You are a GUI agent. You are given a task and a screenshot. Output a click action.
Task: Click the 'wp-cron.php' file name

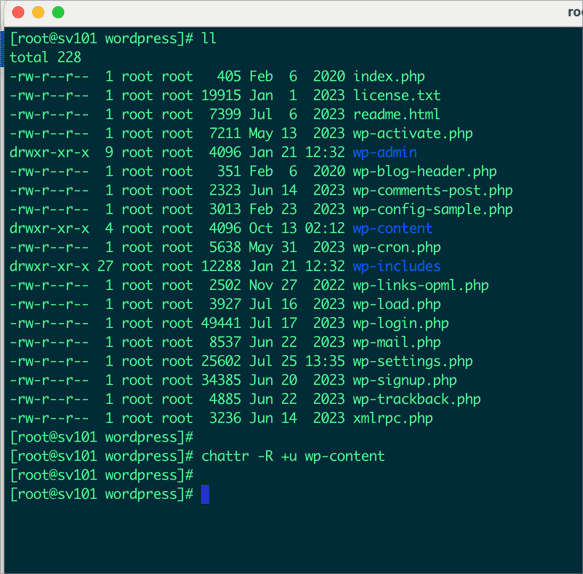point(397,247)
